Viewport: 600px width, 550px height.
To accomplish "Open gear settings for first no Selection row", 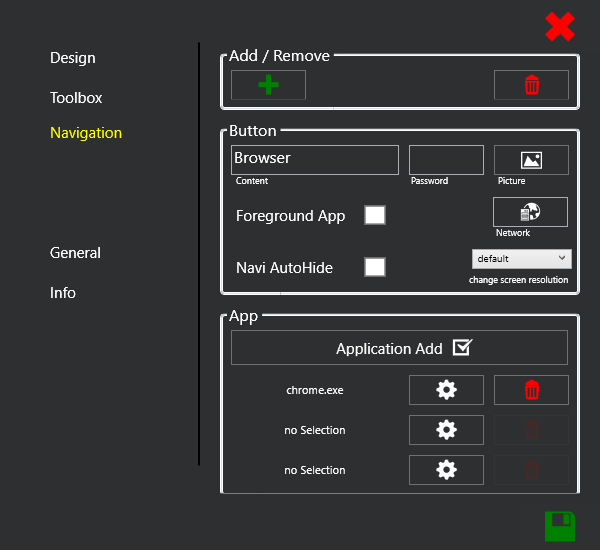I will point(446,430).
